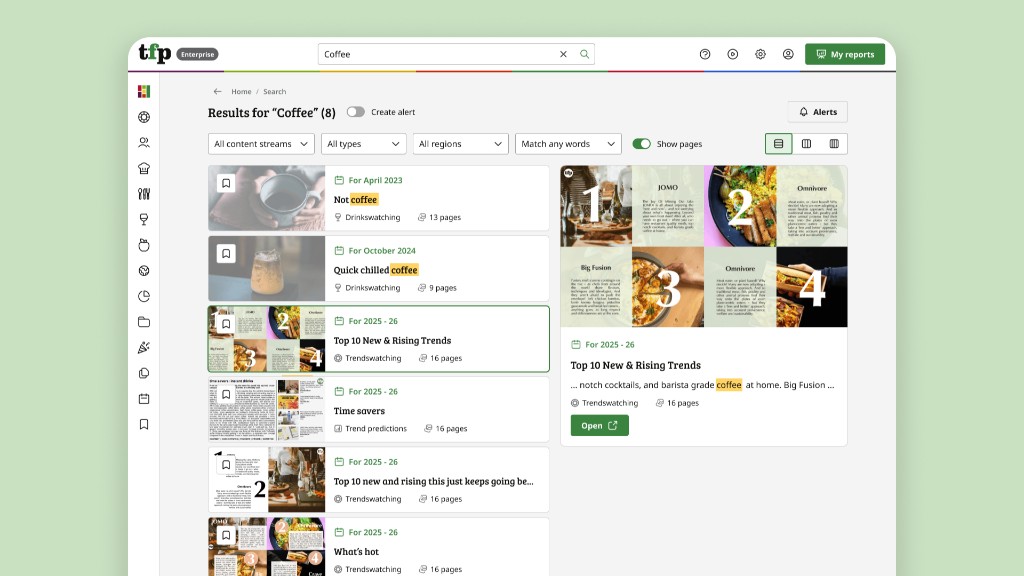
Task: Open the cutlery sidebar icon
Action: [x=144, y=194]
